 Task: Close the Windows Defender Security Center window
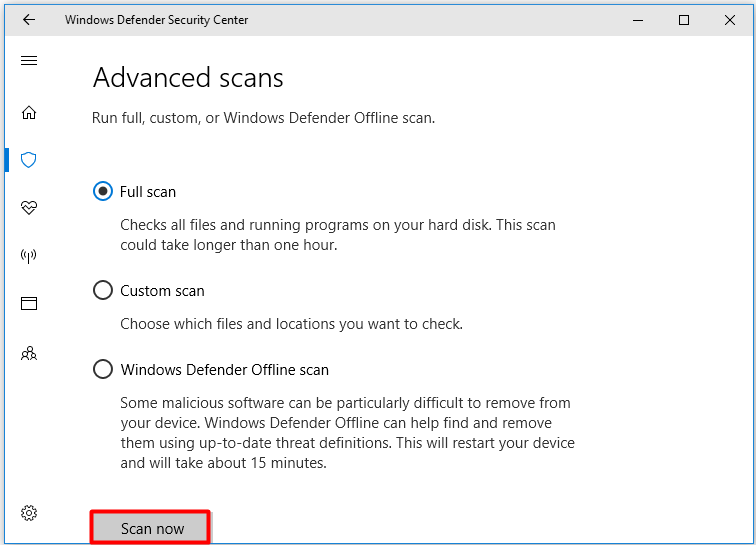(729, 20)
